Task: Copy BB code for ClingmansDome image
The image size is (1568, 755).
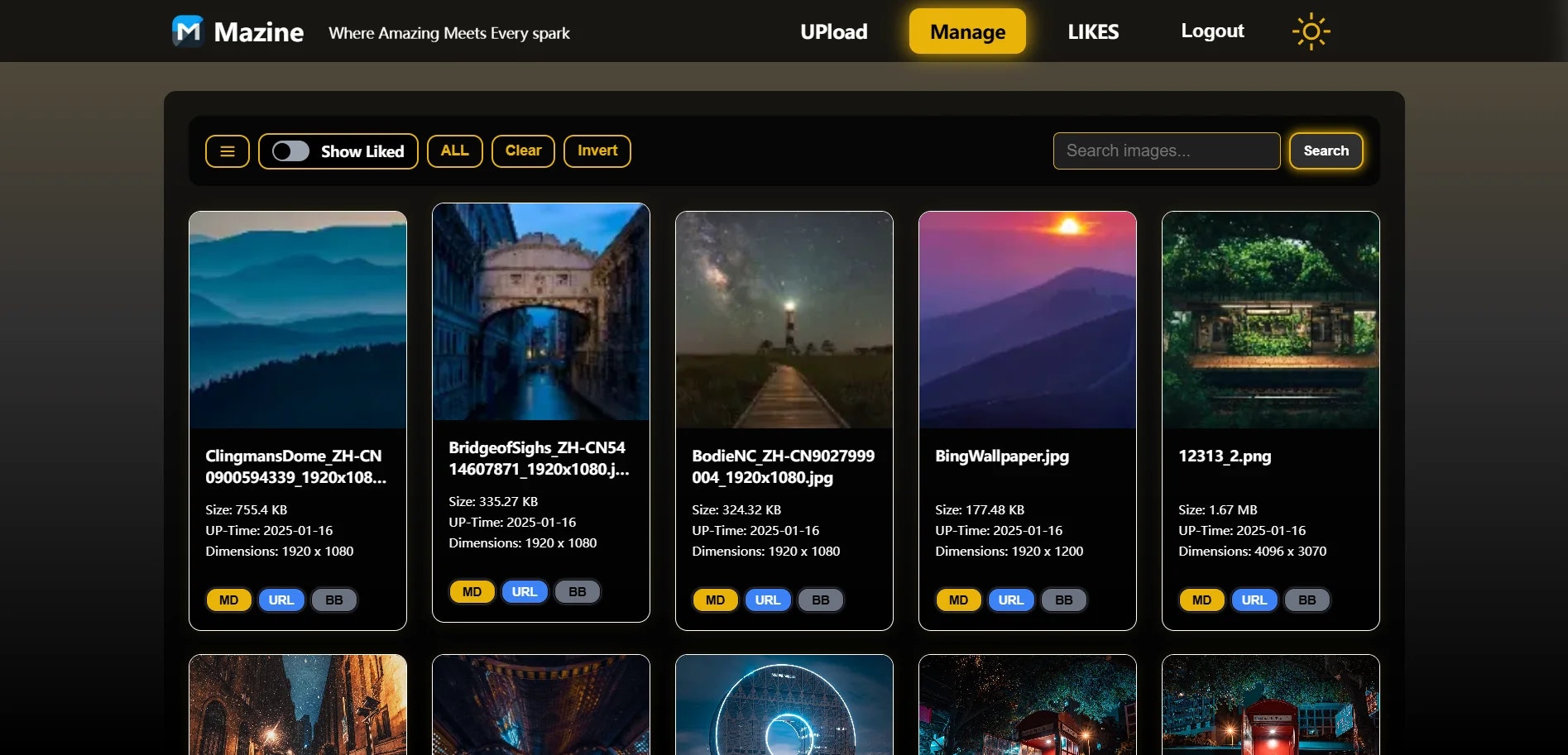Action: click(334, 600)
